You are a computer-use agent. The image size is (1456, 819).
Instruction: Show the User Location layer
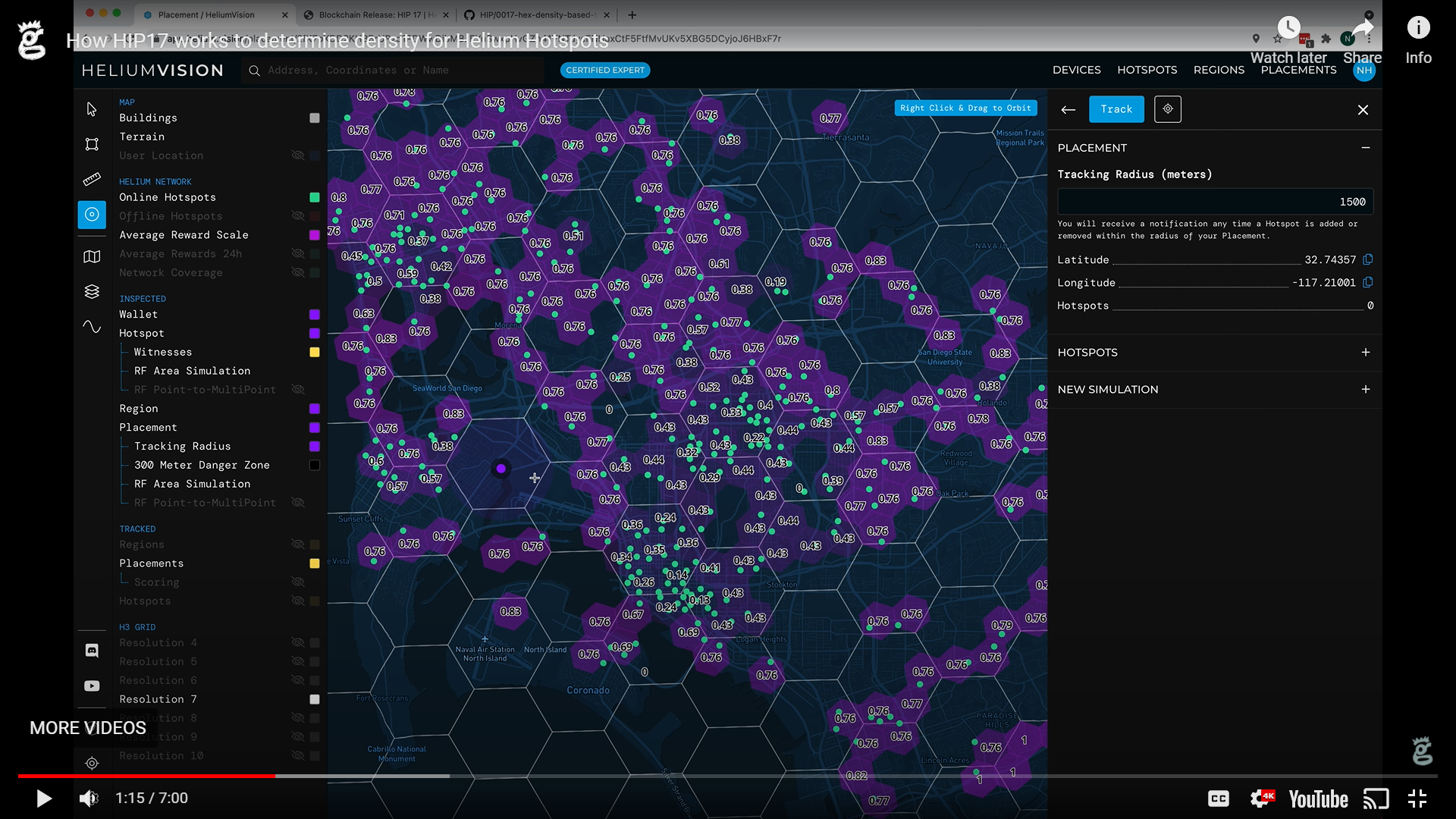coord(298,155)
